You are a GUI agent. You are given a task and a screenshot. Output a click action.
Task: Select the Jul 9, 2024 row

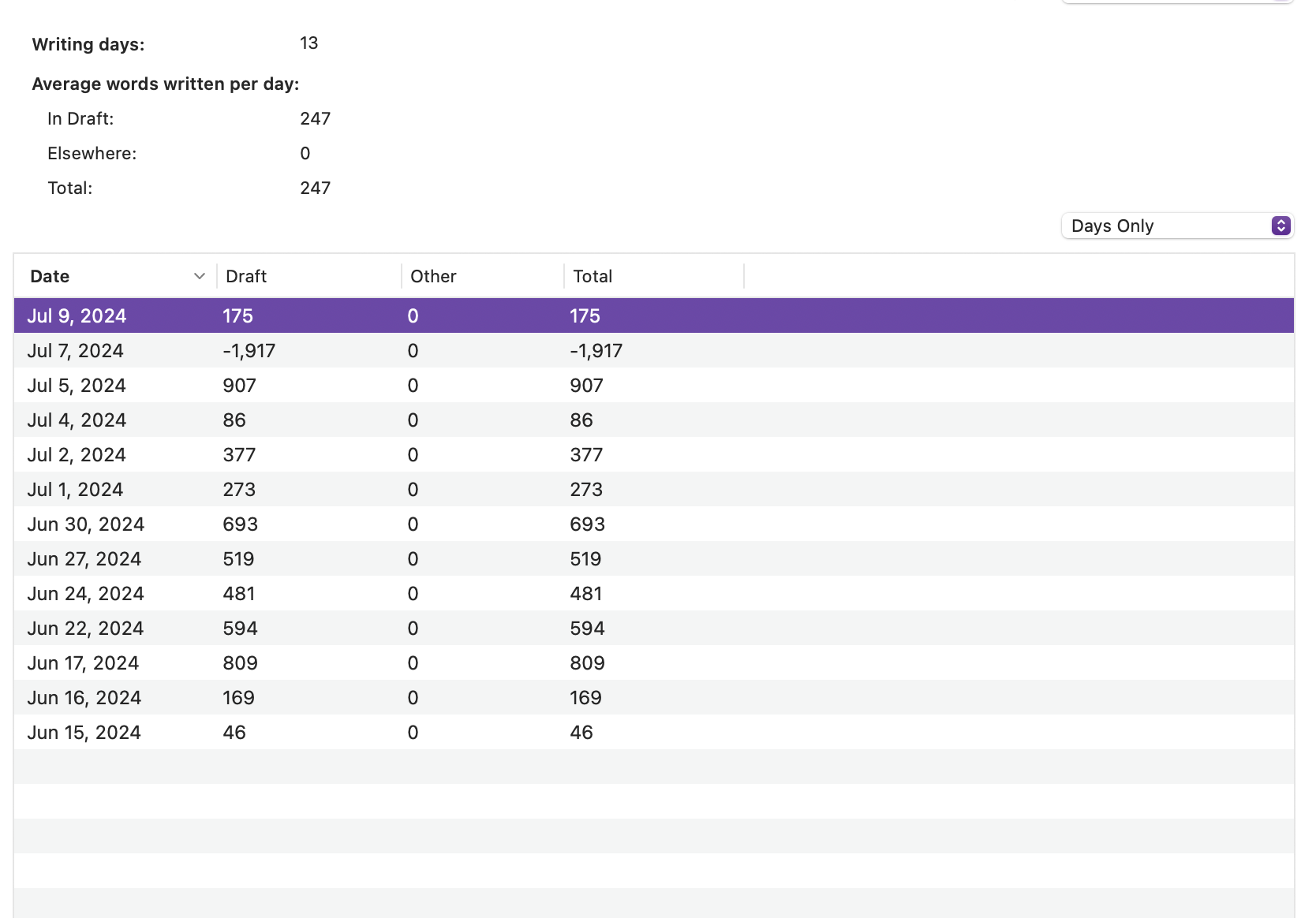[x=654, y=315]
